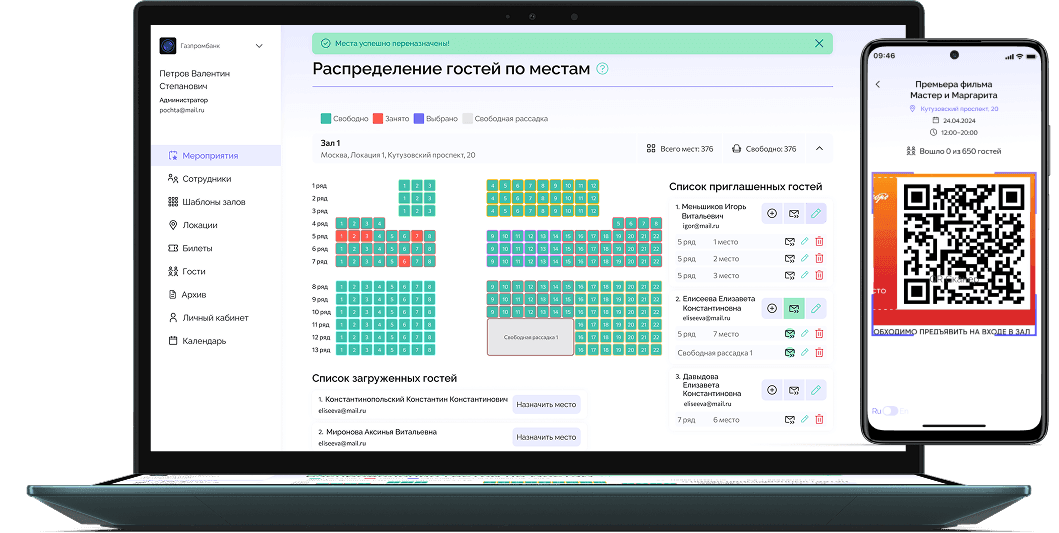Edit guest Елисеева Елизавета with the pencil icon
This screenshot has width=1059, height=533.
point(816,309)
